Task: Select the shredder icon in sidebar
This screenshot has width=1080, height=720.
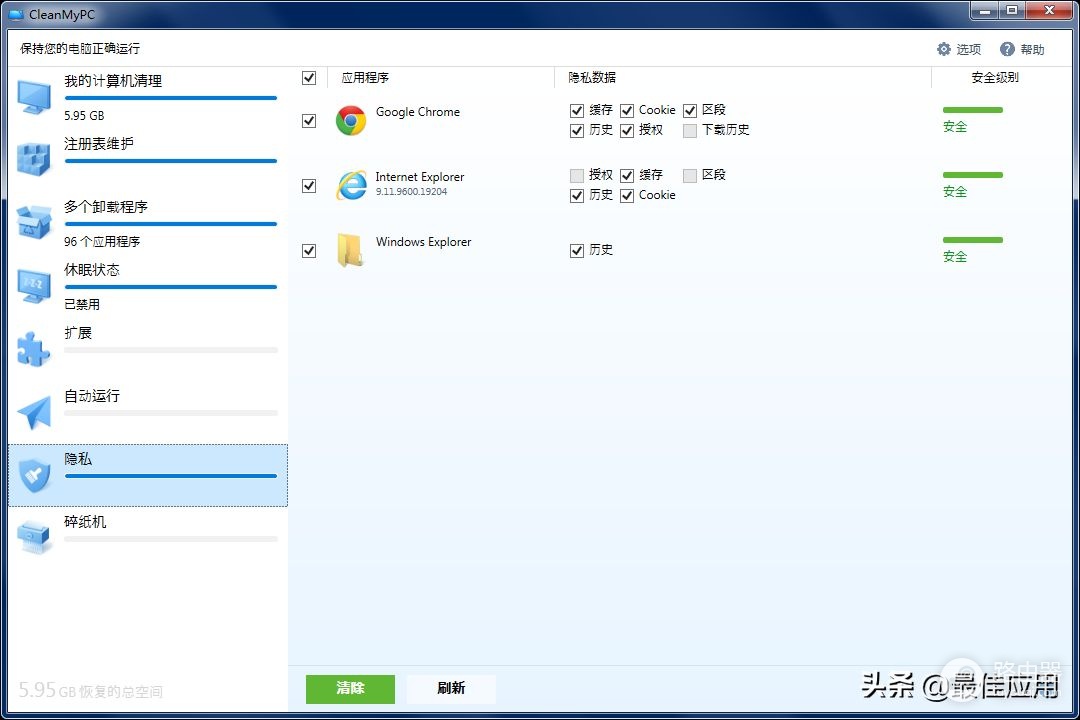Action: 34,538
